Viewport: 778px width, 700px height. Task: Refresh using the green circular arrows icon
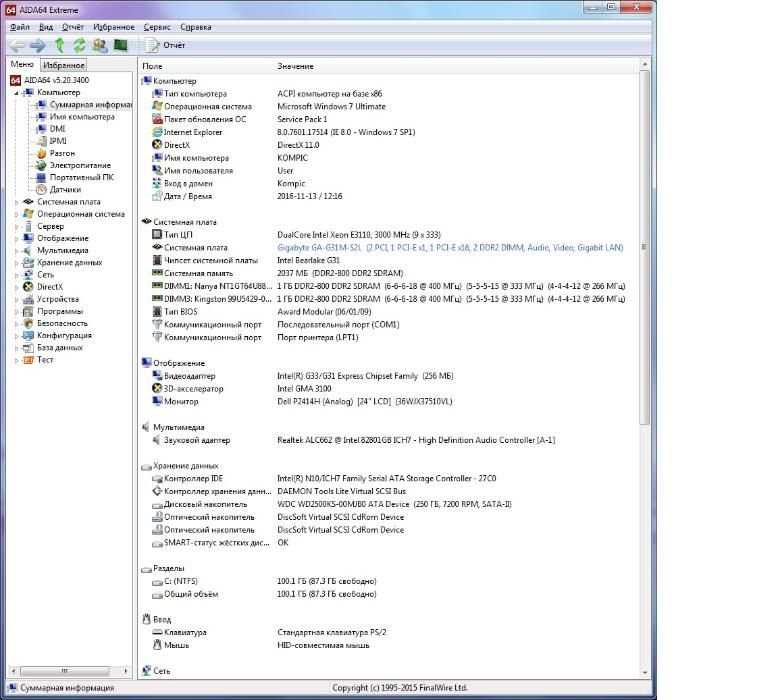point(79,46)
